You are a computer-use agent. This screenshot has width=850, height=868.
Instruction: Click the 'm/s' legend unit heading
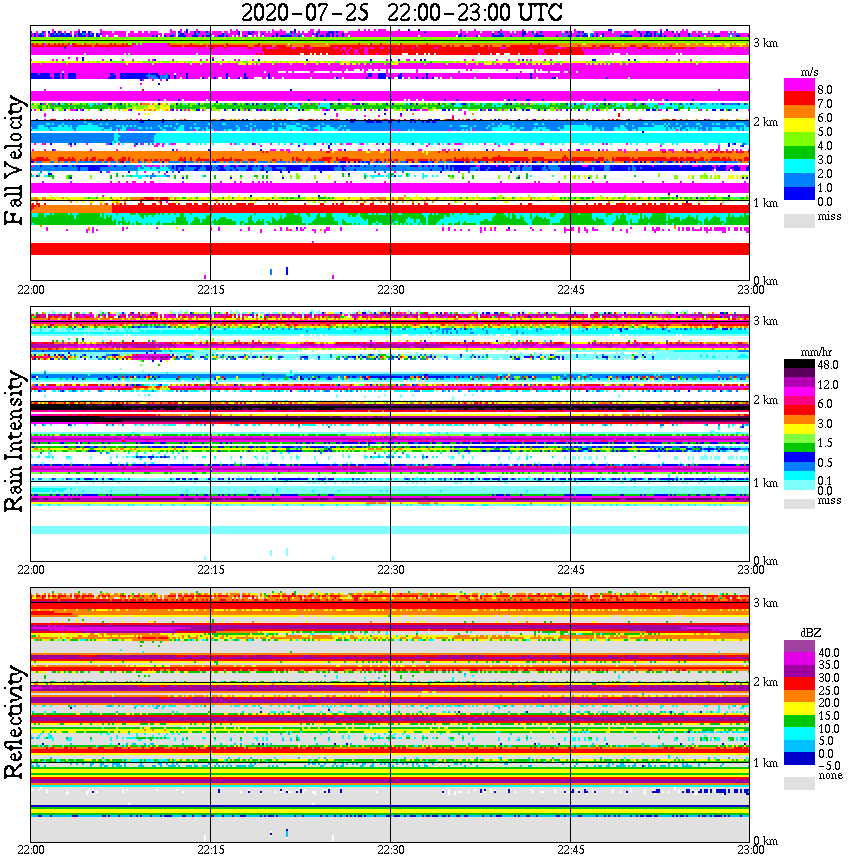click(809, 73)
